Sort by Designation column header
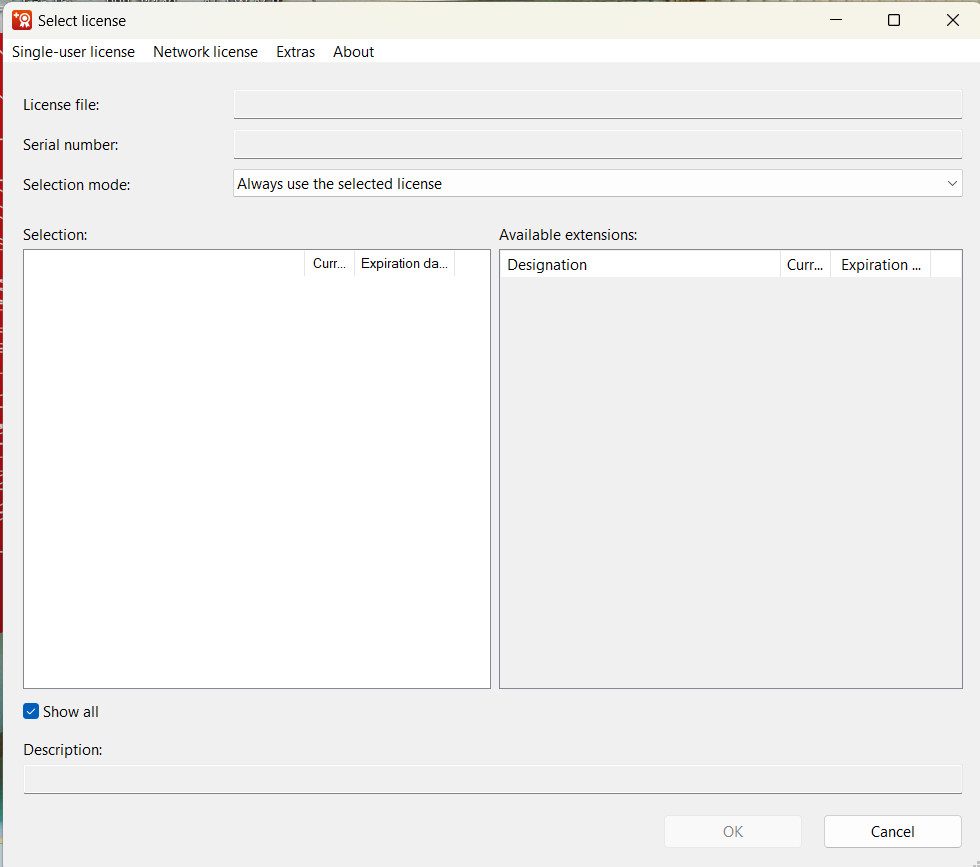The width and height of the screenshot is (980, 867). pyautogui.click(x=640, y=265)
